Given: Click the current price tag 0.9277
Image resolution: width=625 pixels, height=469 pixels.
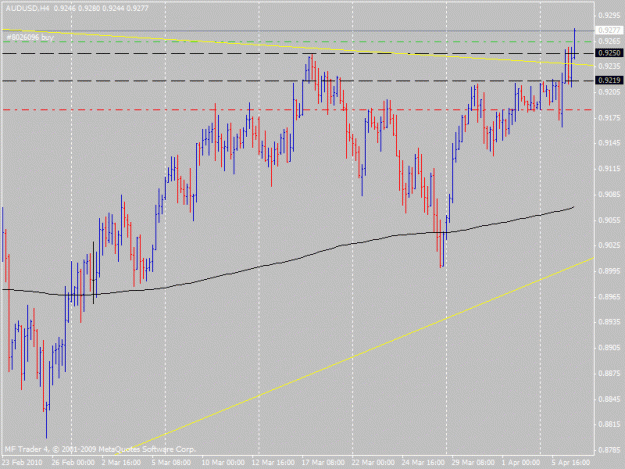Looking at the screenshot, I should 609,30.
